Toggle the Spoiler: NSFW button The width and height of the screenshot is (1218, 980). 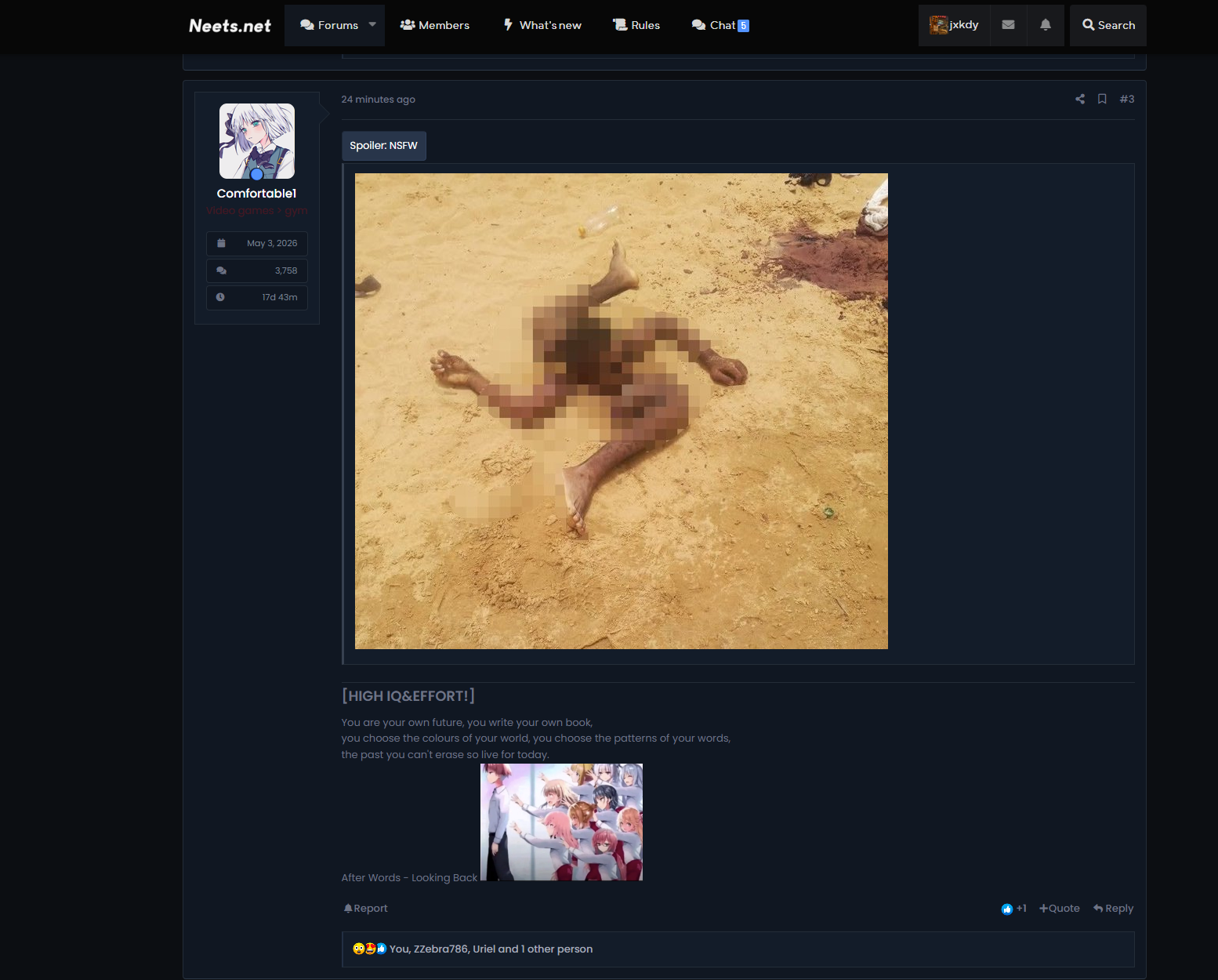[384, 146]
